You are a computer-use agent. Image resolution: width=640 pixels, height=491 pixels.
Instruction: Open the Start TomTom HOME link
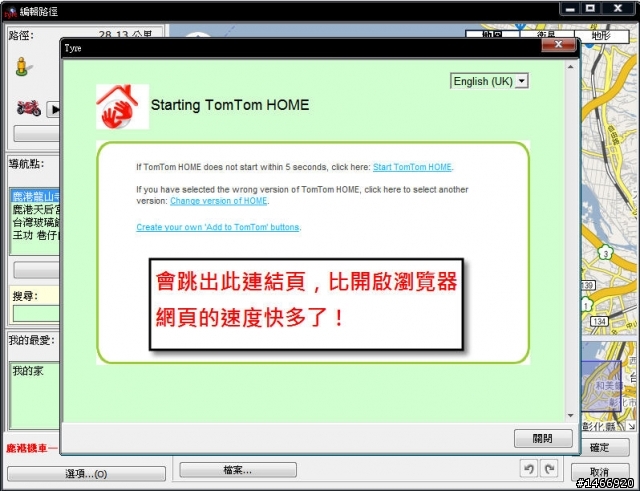[x=412, y=167]
